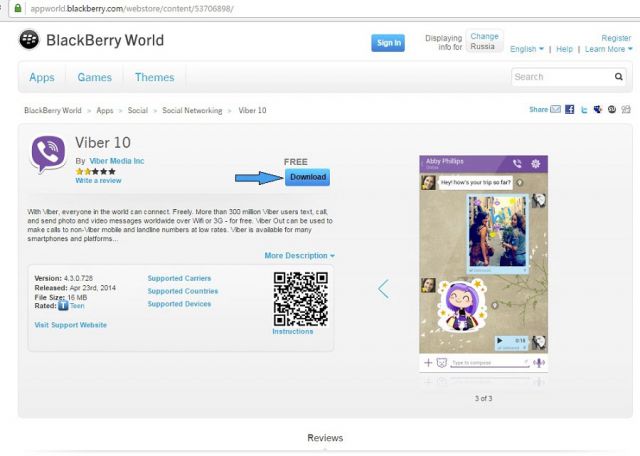The height and width of the screenshot is (456, 640).
Task: Click the Version 4.3.0.728 text
Action: tap(64, 278)
